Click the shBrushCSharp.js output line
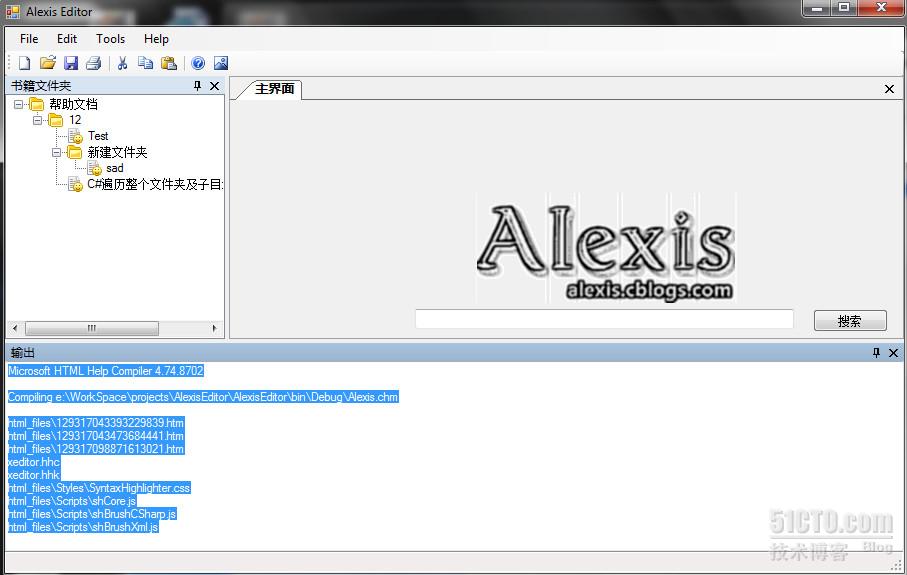The height and width of the screenshot is (575, 907). pos(92,514)
